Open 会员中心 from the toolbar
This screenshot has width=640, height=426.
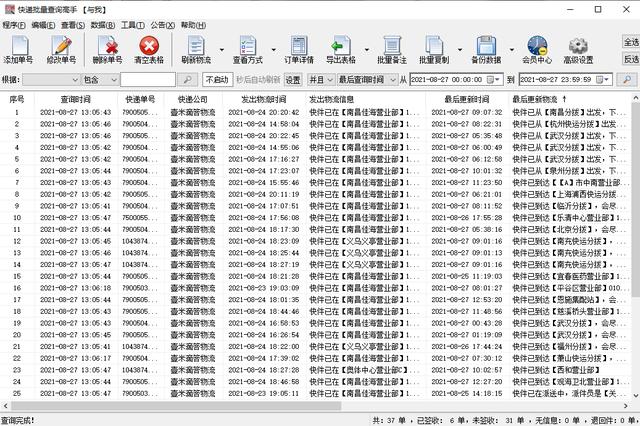pos(536,47)
